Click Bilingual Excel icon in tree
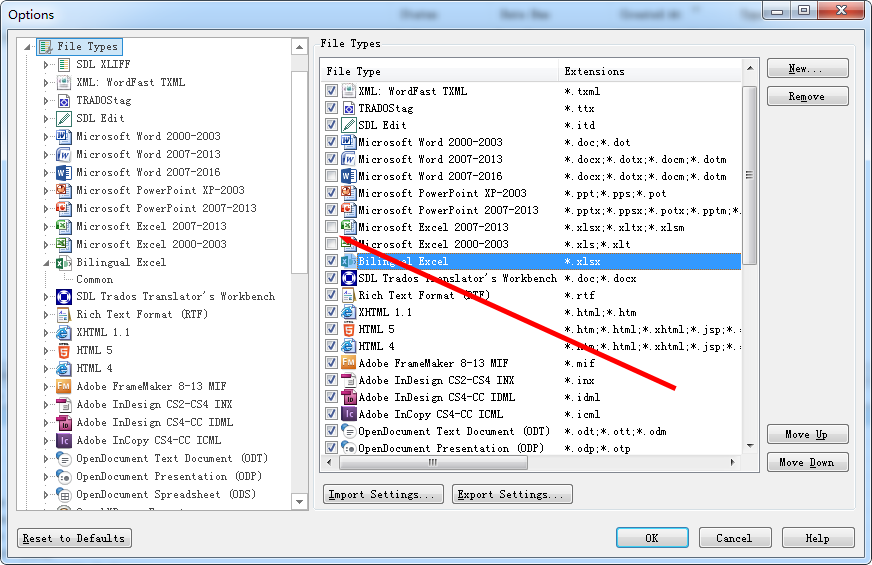872x565 pixels. coord(64,262)
